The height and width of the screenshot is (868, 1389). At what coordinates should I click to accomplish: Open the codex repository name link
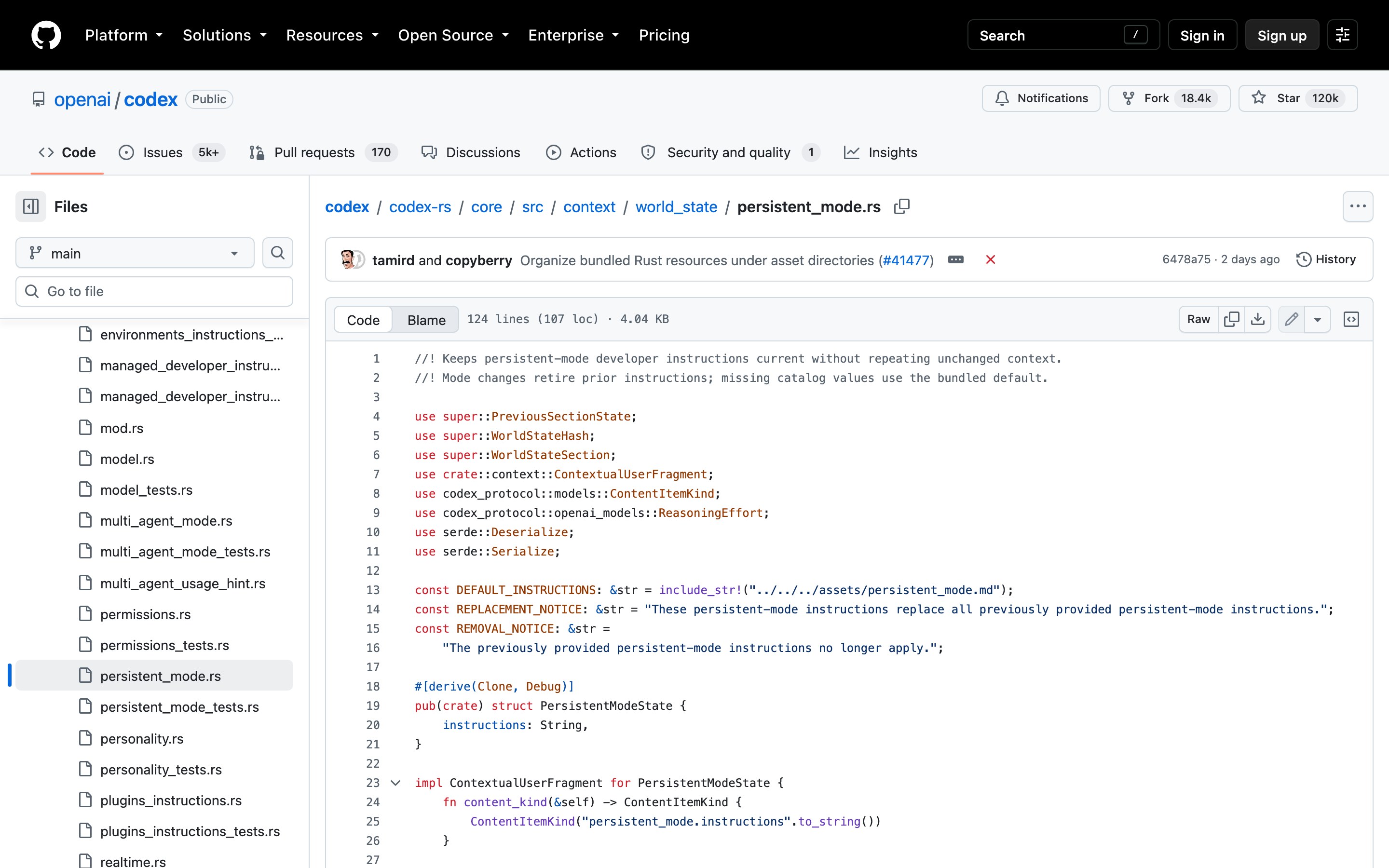tap(150, 99)
